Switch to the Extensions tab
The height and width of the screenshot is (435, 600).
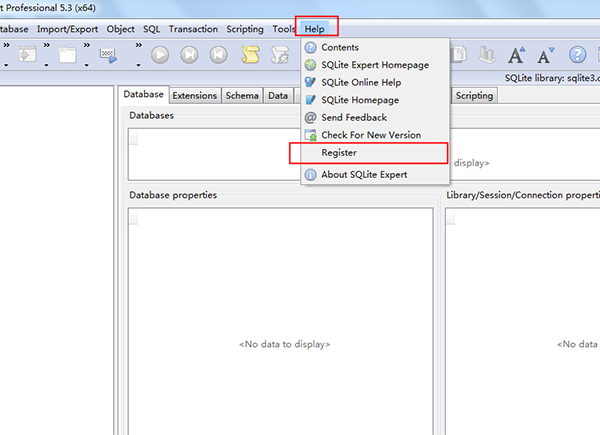(194, 96)
